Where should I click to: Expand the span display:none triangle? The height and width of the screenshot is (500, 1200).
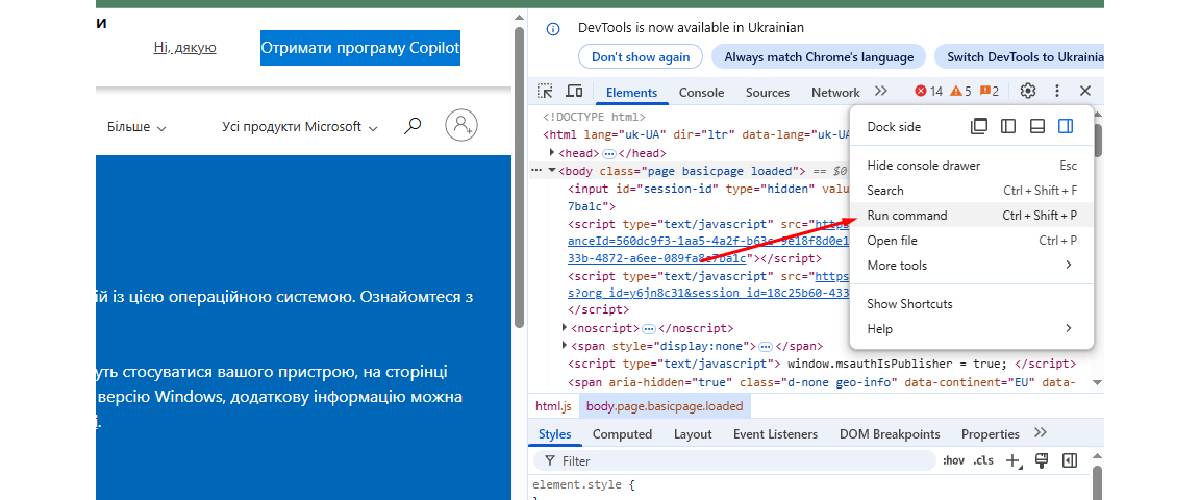pos(565,346)
